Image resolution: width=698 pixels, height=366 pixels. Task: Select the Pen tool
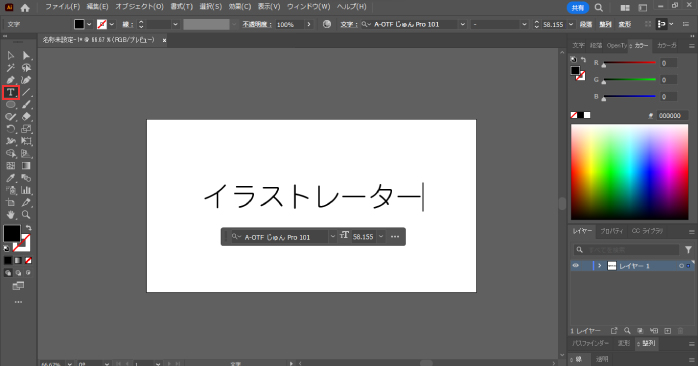[x=11, y=80]
